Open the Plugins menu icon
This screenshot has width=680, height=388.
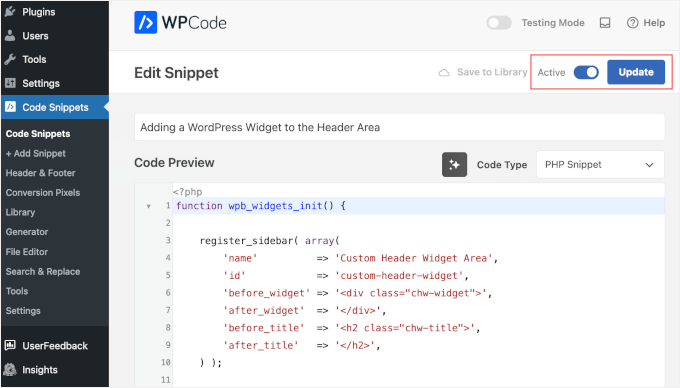pyautogui.click(x=10, y=12)
